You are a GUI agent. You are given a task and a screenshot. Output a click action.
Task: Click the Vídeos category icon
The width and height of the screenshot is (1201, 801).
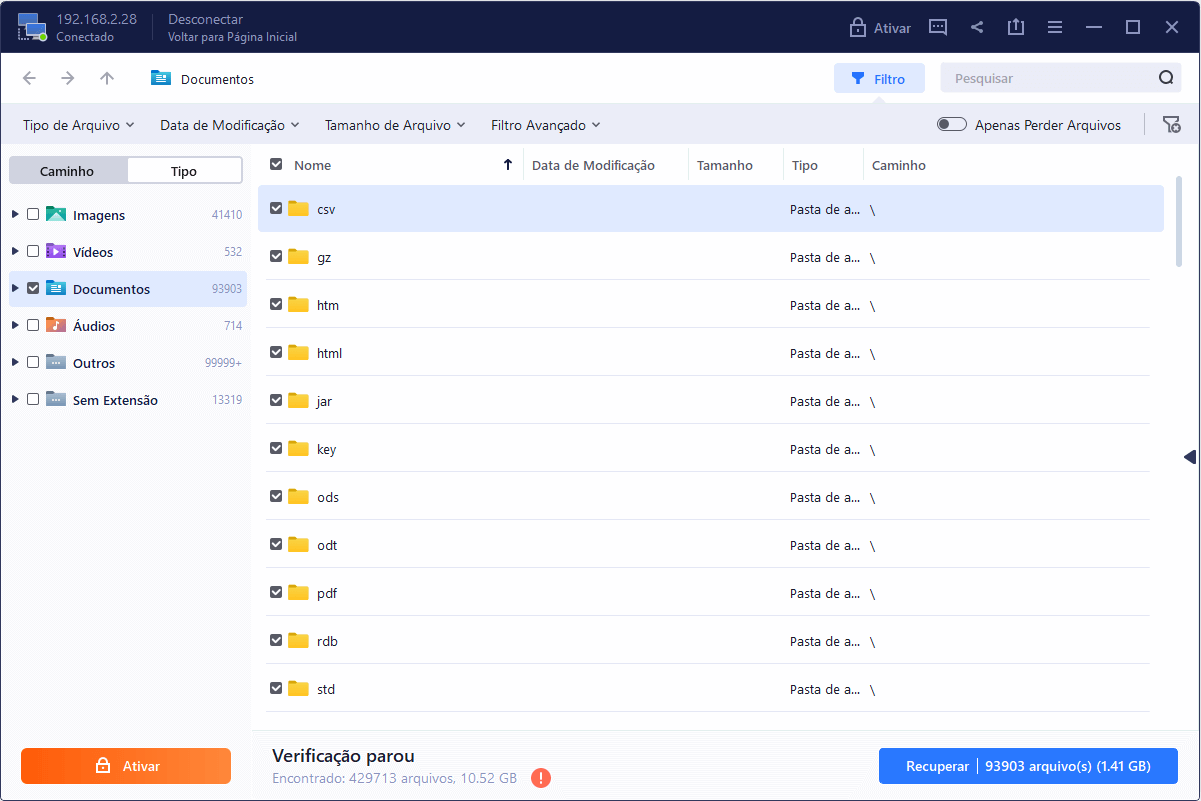(56, 251)
